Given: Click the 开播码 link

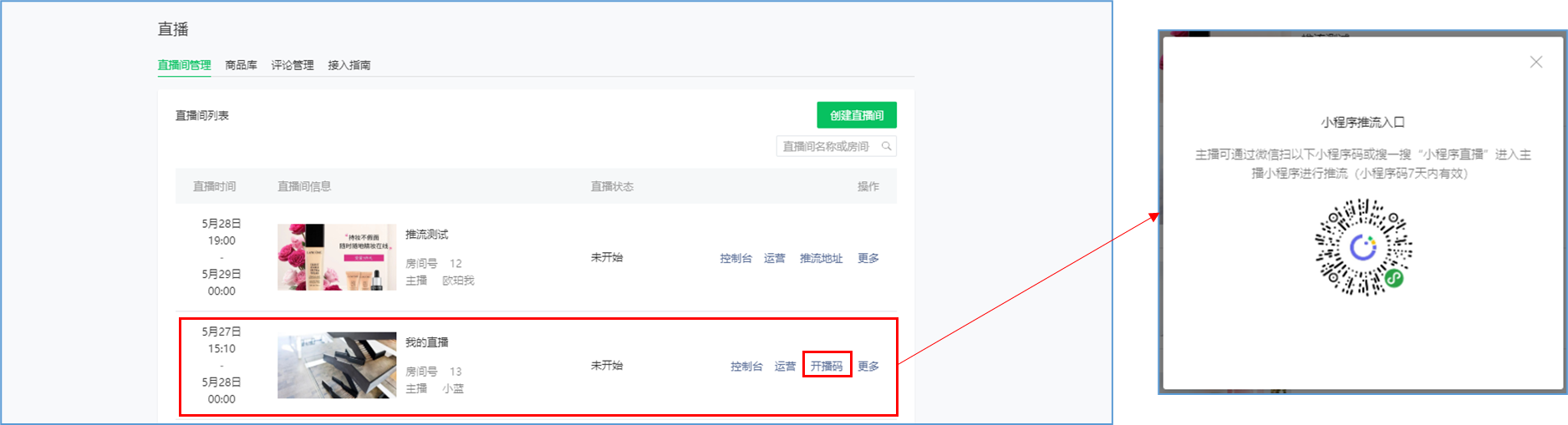Looking at the screenshot, I should pyautogui.click(x=827, y=366).
